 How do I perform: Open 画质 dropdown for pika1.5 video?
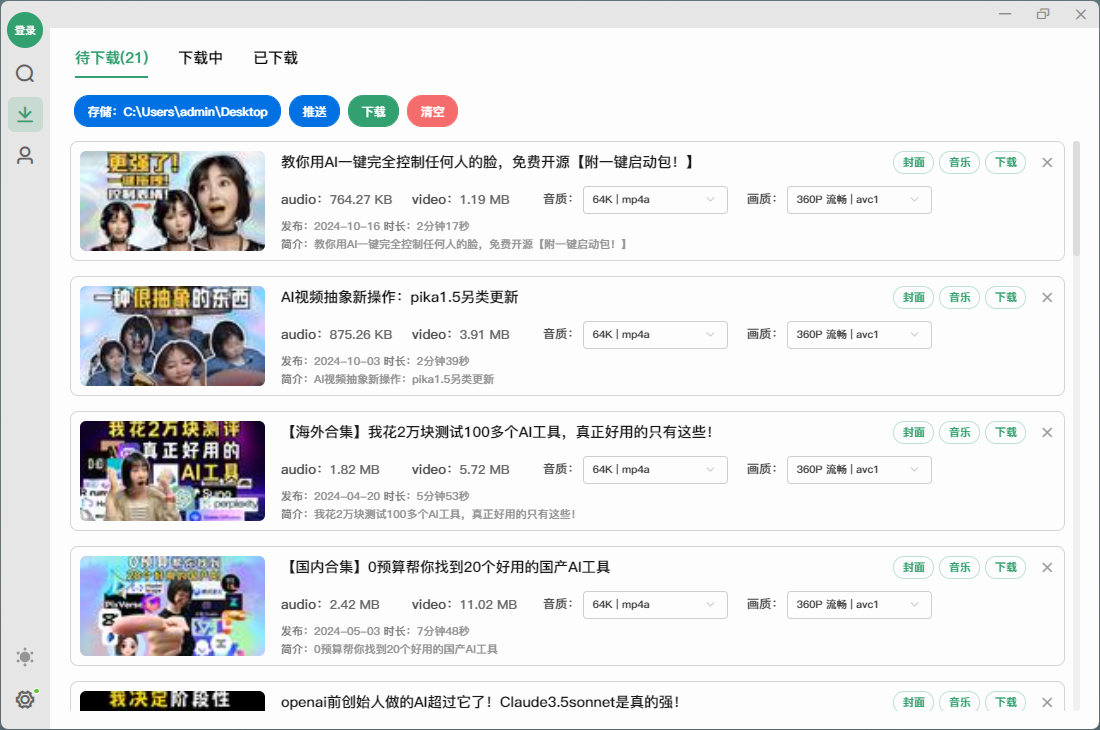(x=859, y=334)
